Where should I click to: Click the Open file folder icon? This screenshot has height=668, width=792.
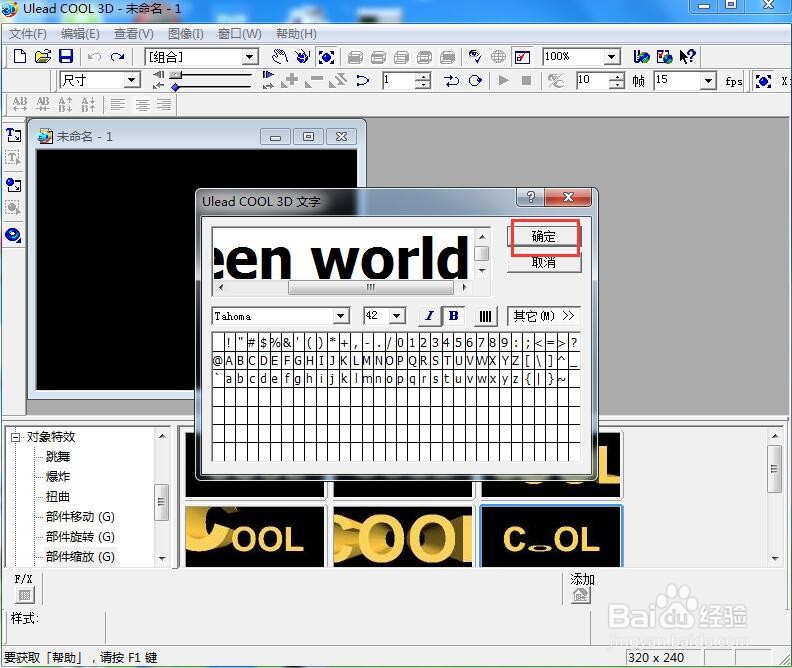coord(43,56)
